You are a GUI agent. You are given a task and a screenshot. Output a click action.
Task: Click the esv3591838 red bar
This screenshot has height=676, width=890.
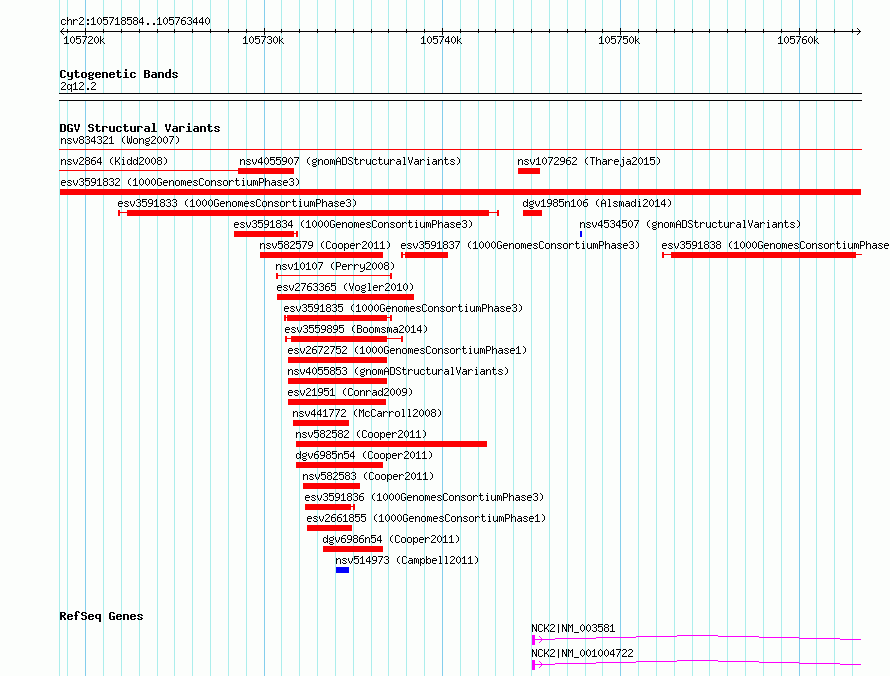tap(763, 255)
